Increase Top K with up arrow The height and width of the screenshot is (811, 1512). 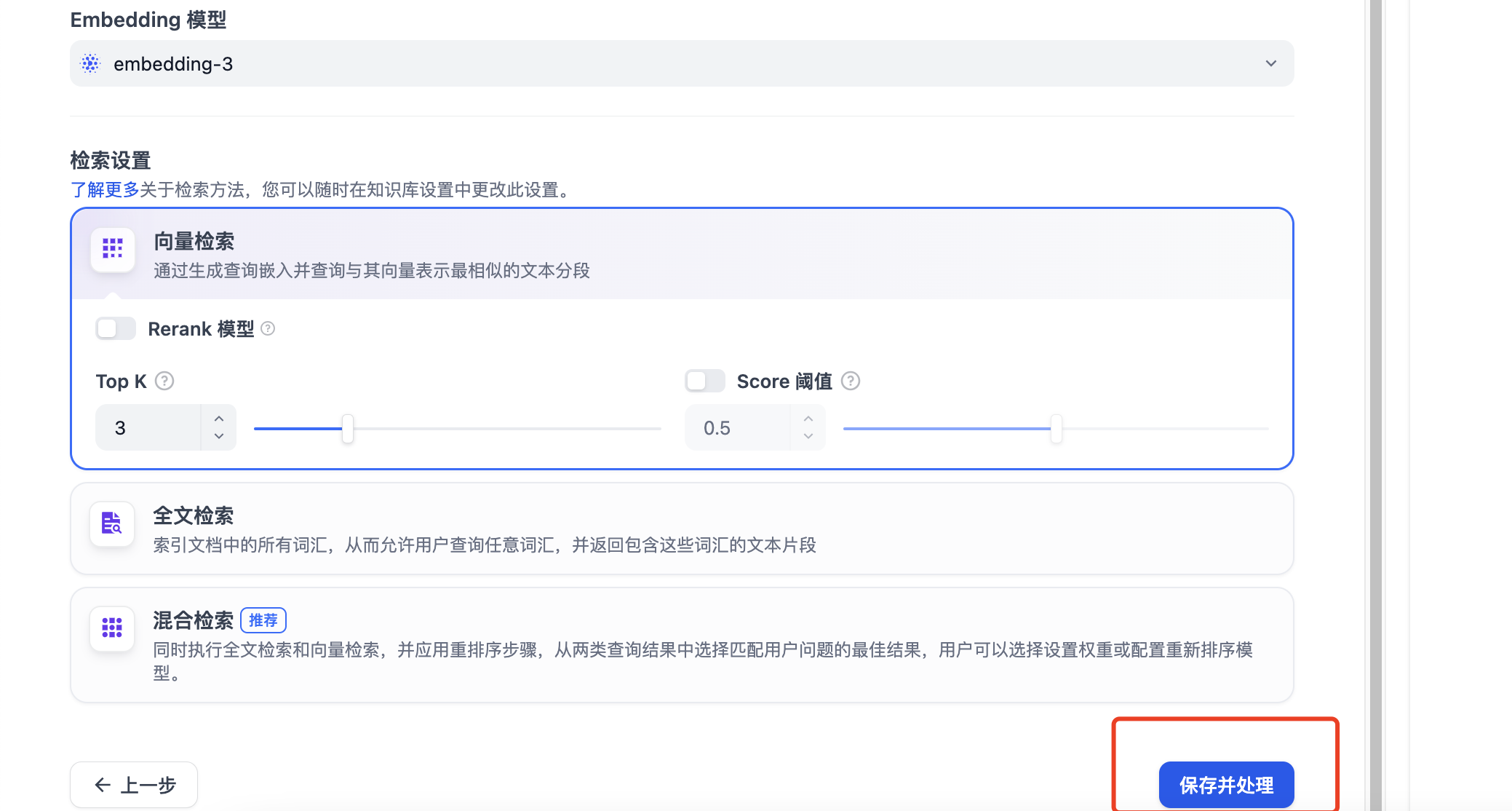pos(219,419)
